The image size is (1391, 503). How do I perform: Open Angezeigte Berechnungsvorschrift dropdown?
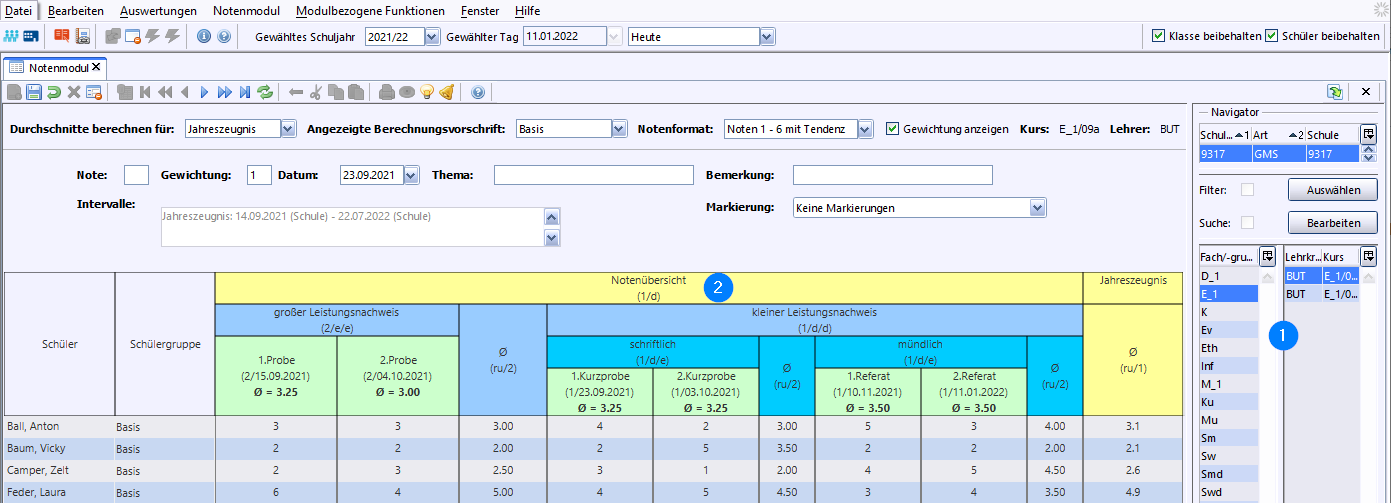tap(619, 129)
